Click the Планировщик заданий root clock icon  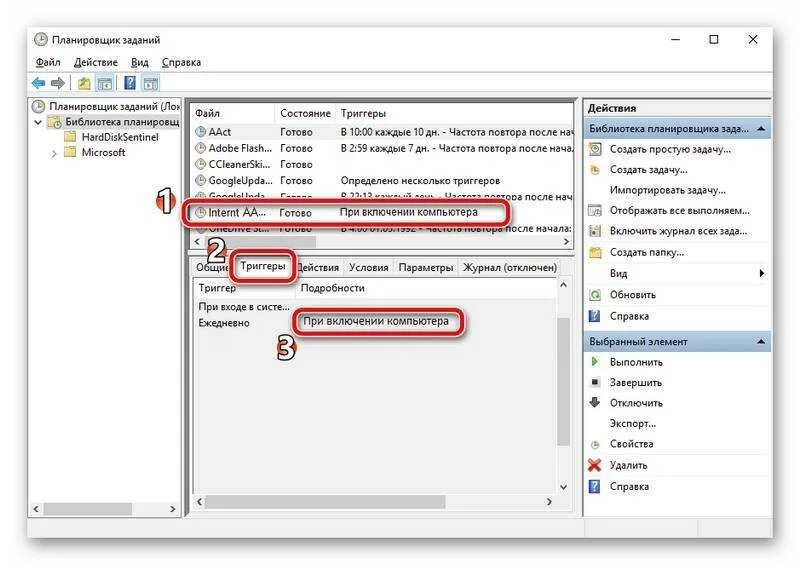[x=39, y=106]
